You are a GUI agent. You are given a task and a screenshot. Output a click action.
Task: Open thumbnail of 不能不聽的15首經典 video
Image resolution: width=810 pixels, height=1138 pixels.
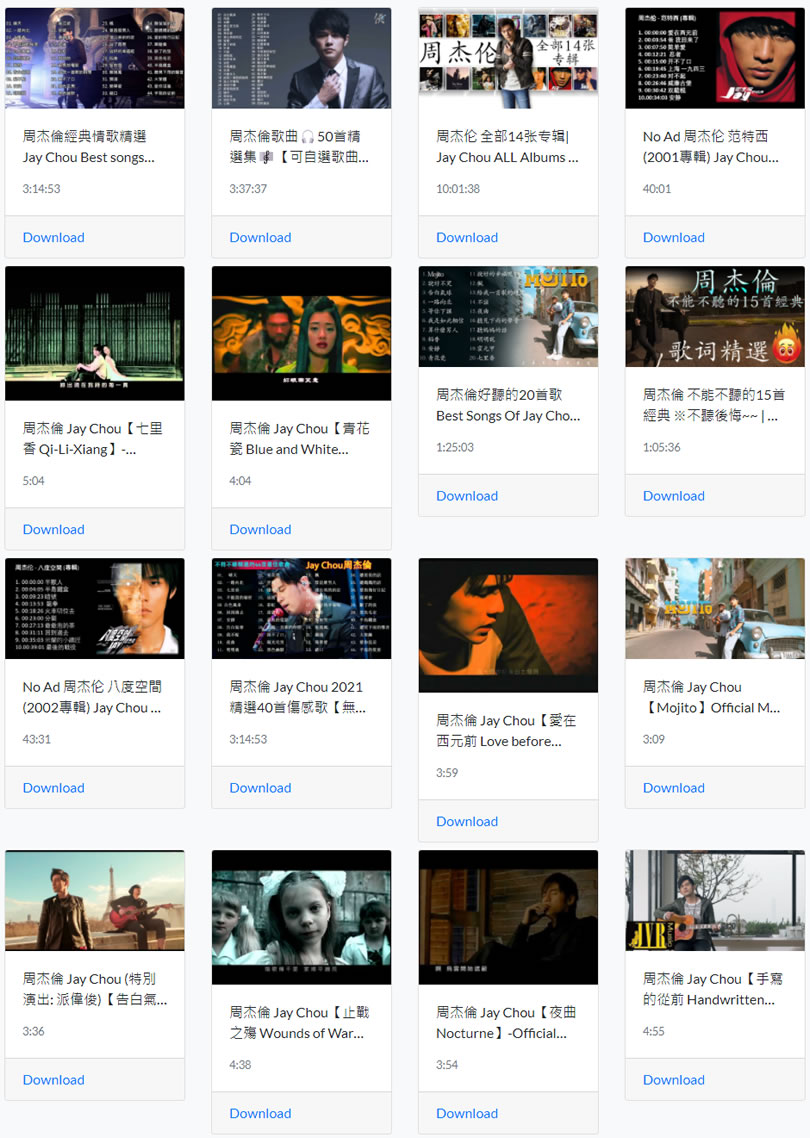tap(715, 316)
